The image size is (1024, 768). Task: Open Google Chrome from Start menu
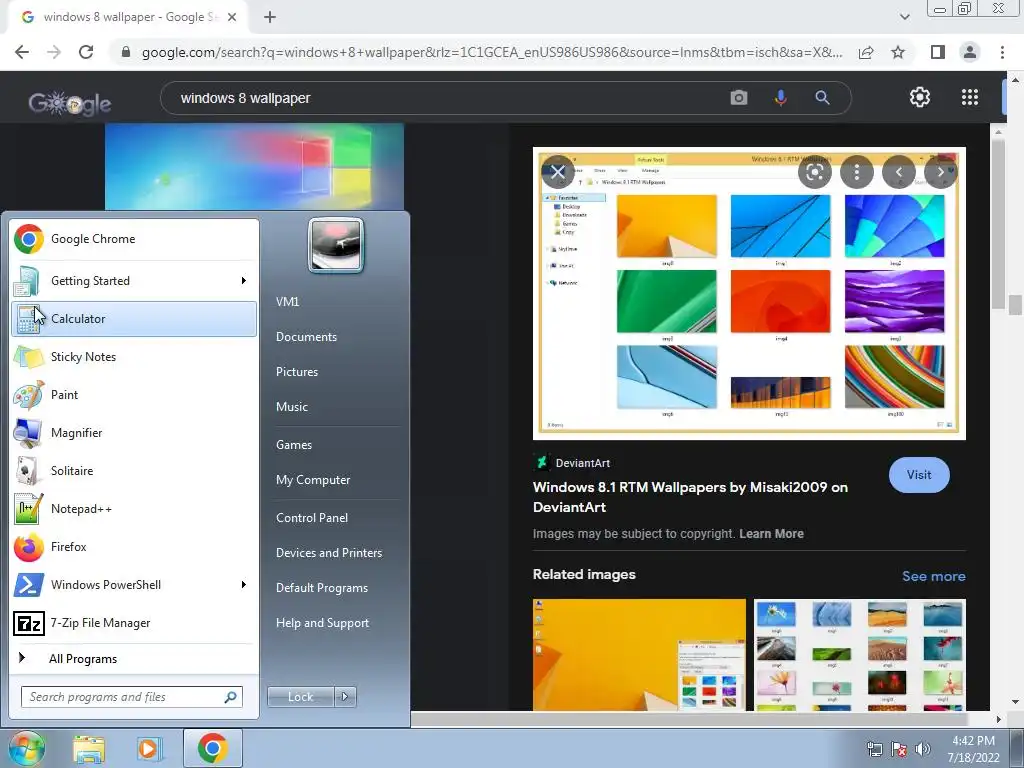[x=134, y=239]
